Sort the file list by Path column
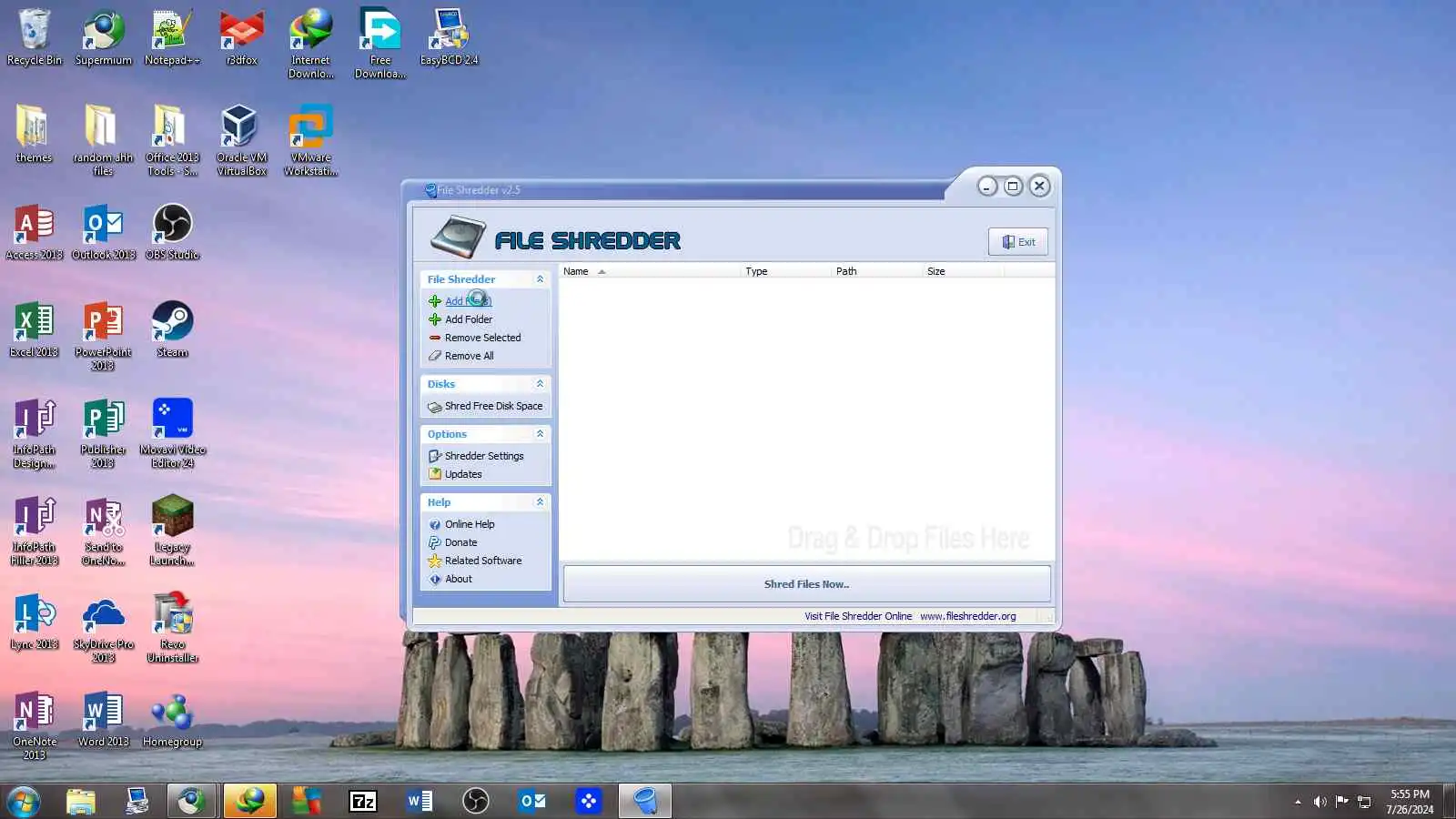 pyautogui.click(x=877, y=271)
